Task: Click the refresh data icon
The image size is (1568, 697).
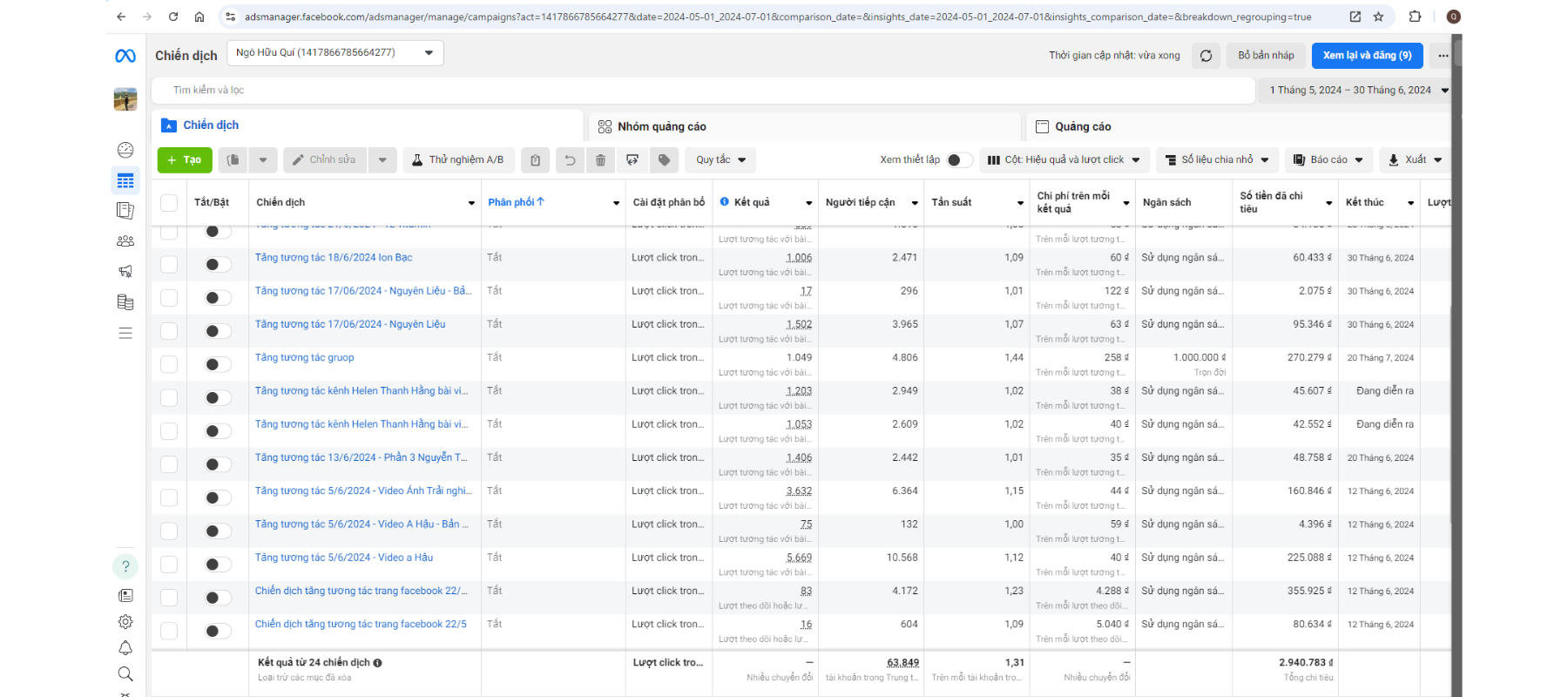Action: (1206, 56)
